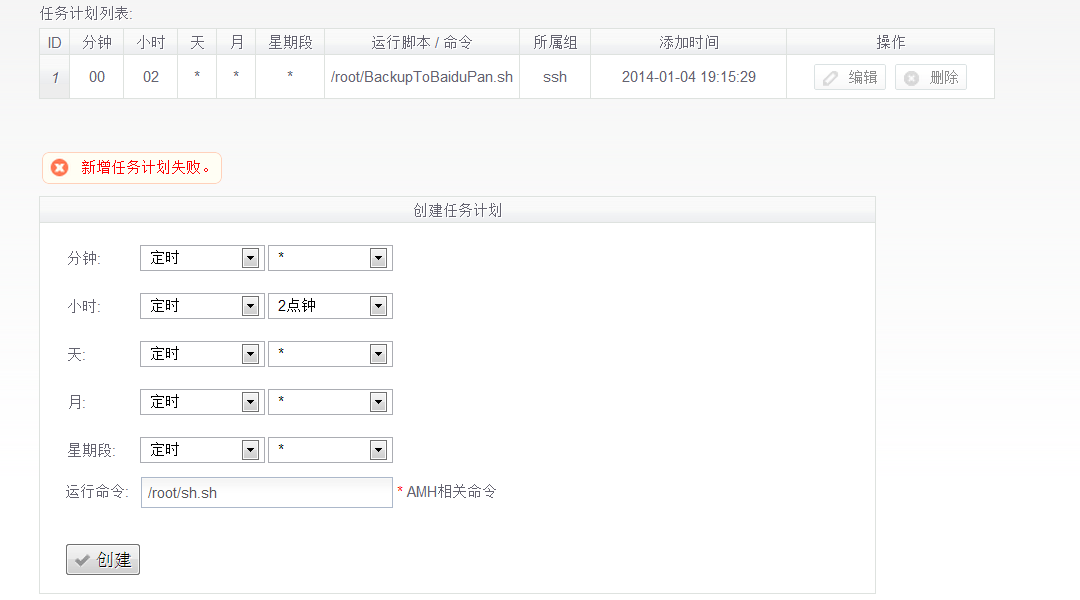Select row ID 1 in task list

tap(54, 77)
